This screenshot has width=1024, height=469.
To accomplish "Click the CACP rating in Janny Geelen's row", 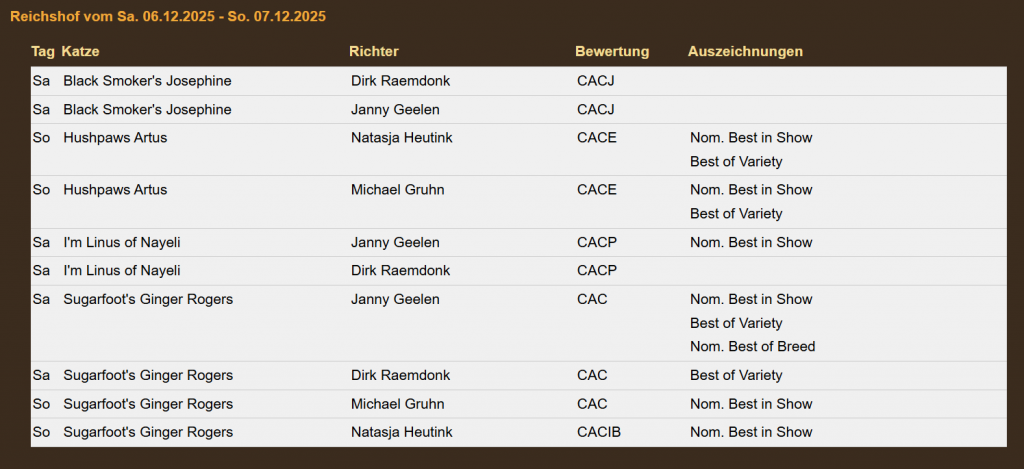I will pos(597,242).
